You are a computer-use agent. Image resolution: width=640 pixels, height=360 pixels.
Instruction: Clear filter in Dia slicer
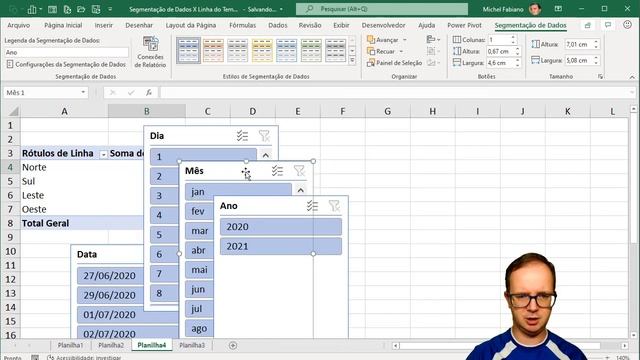264,136
